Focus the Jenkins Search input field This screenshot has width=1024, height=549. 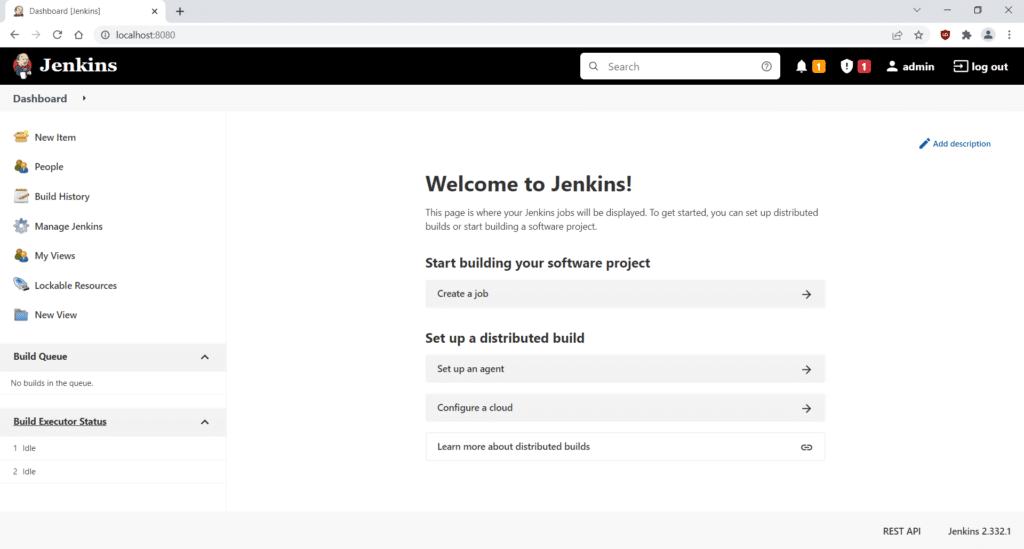(x=680, y=67)
